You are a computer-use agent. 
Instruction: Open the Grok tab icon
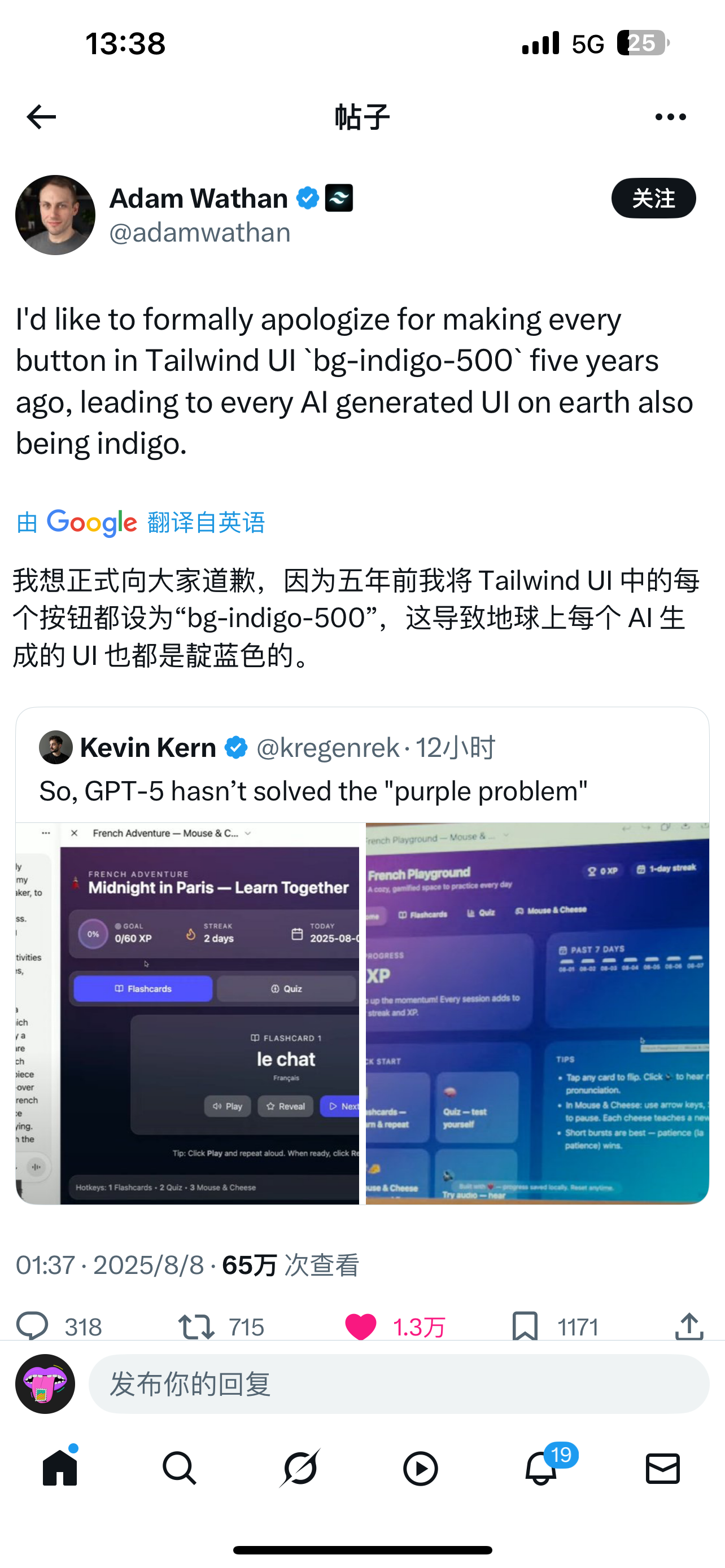[300, 1468]
